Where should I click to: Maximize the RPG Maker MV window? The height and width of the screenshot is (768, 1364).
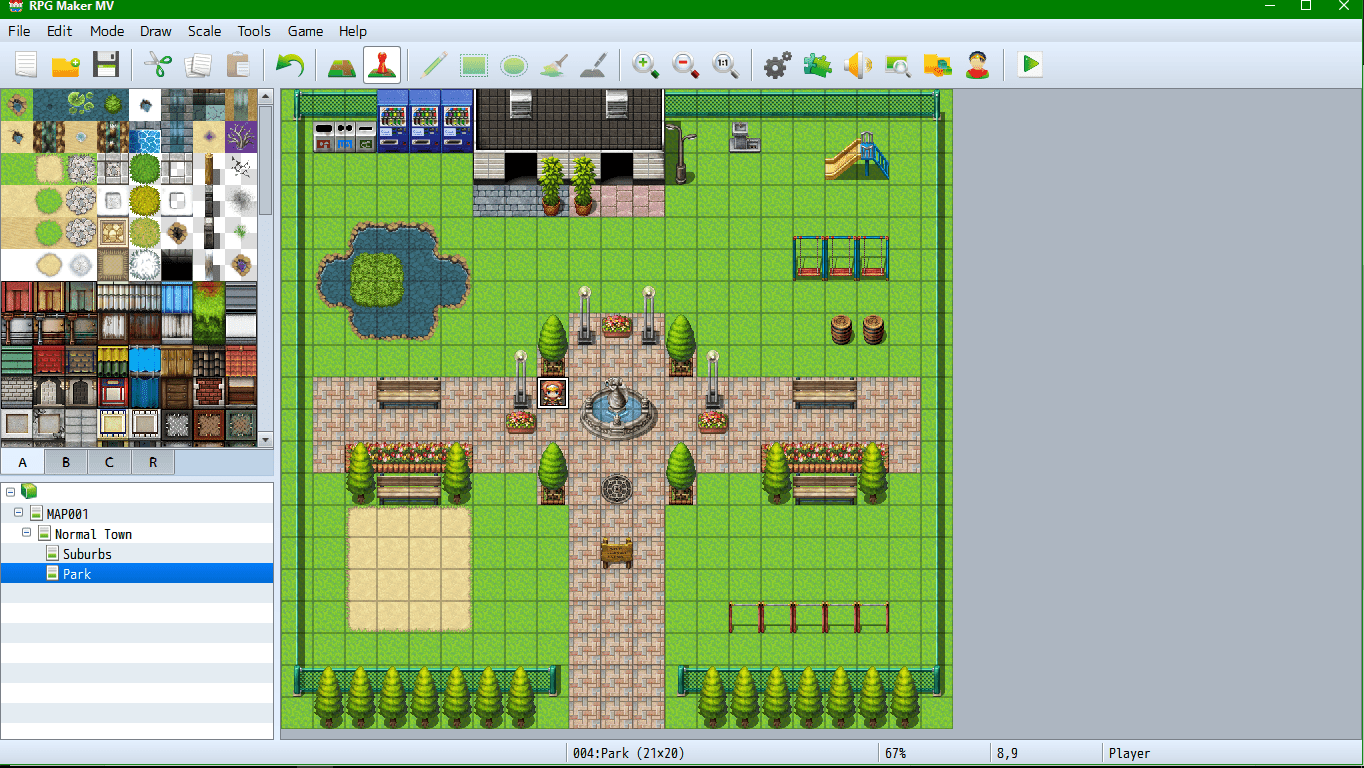pyautogui.click(x=1306, y=6)
